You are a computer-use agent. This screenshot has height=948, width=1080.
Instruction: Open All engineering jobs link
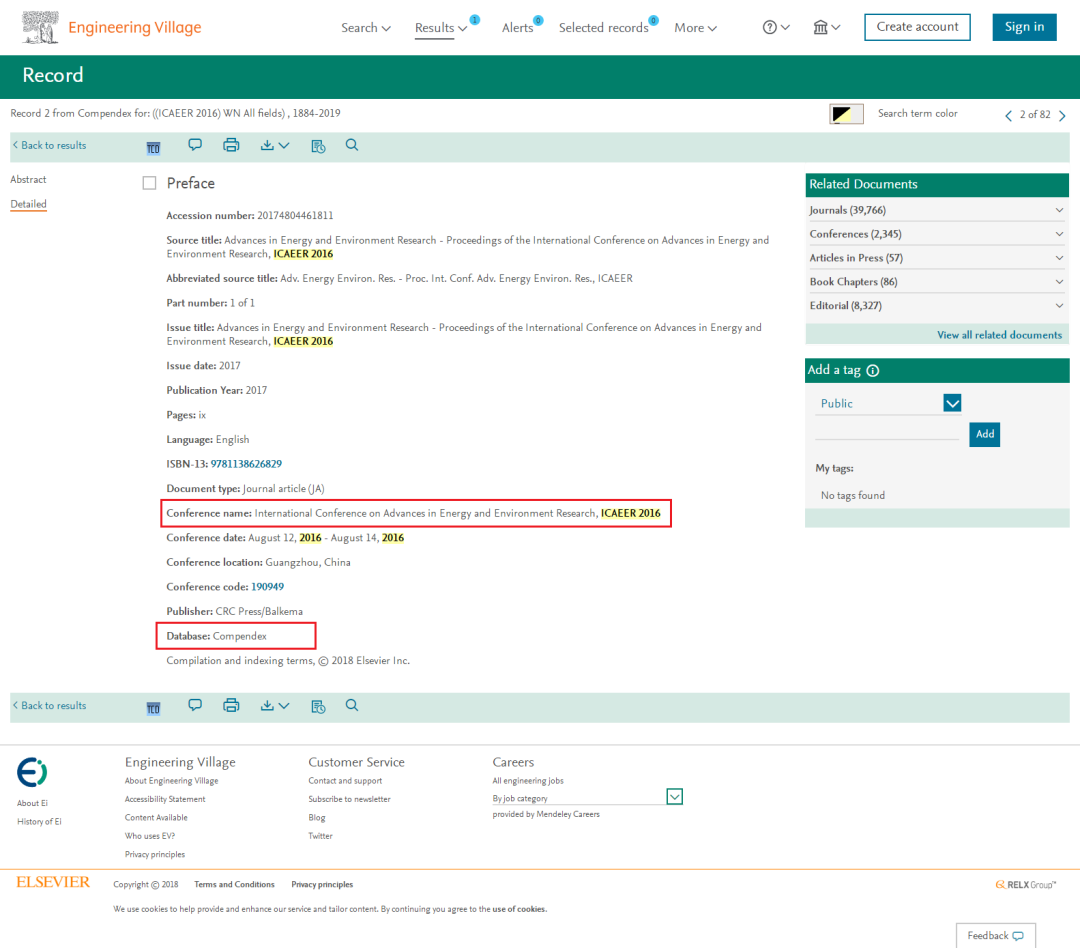[528, 781]
